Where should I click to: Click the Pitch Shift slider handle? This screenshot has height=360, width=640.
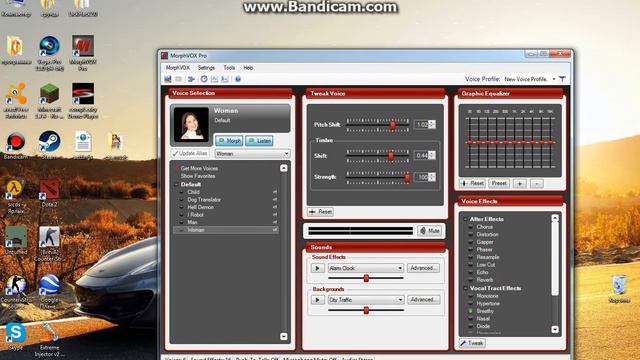click(x=393, y=125)
